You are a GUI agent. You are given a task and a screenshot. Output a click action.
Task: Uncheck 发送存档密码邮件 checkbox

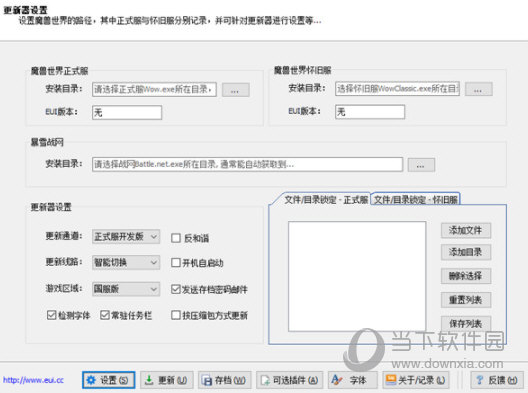176,289
